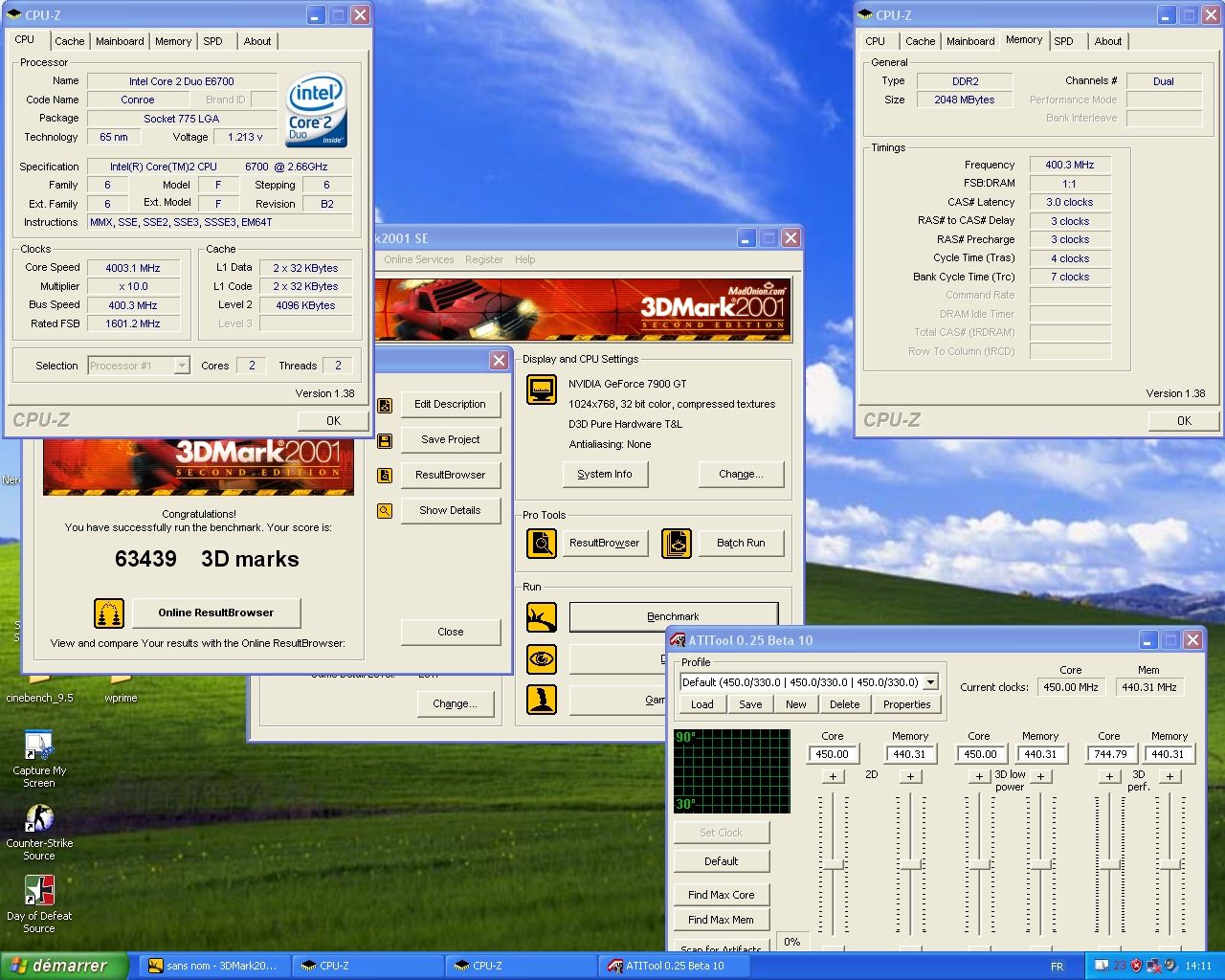Click the speaker volume tray icon
This screenshot has height=980, width=1225.
[1170, 966]
